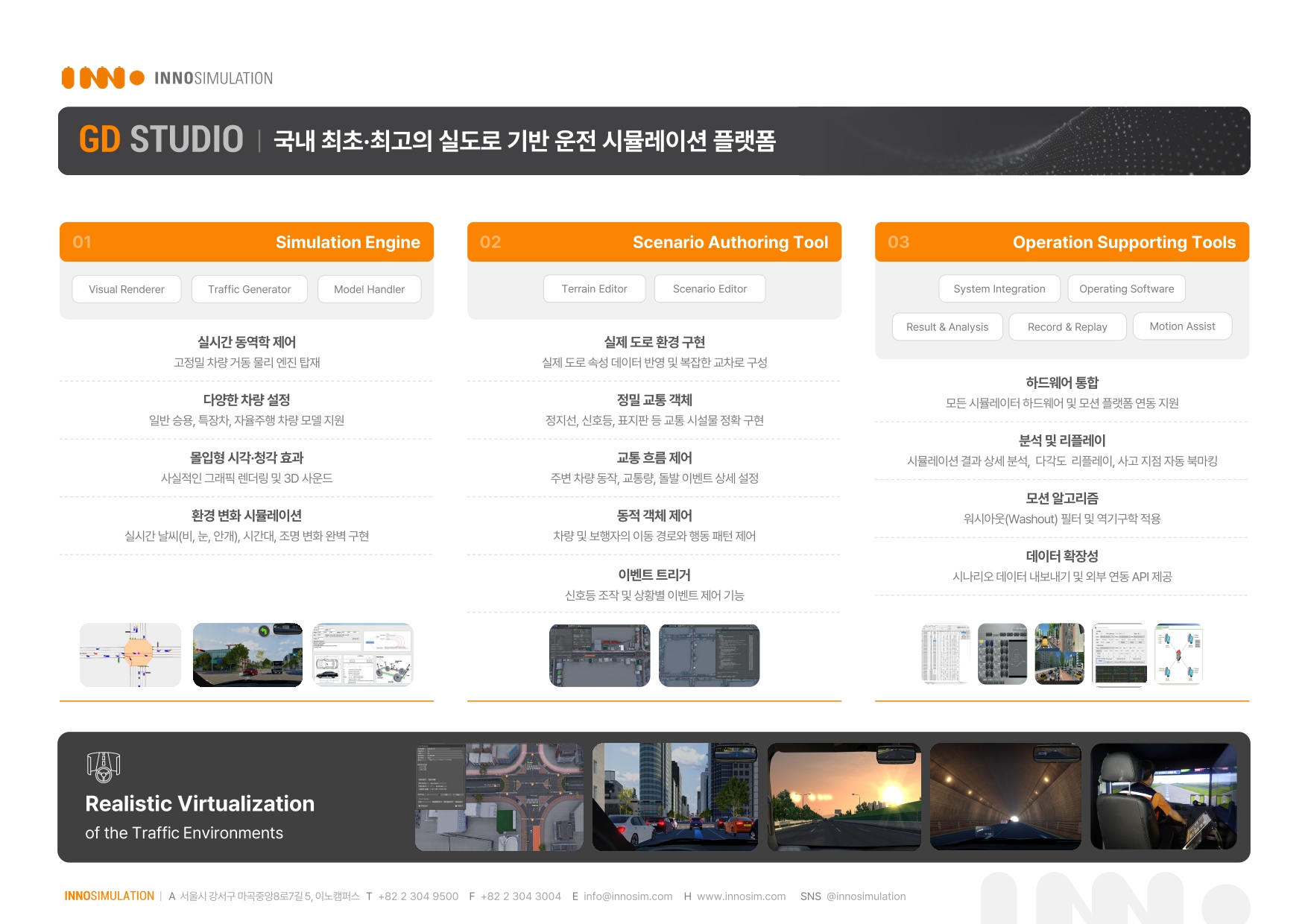This screenshot has width=1308, height=924.
Task: View the top-down intersection editor image
Action: (x=499, y=797)
